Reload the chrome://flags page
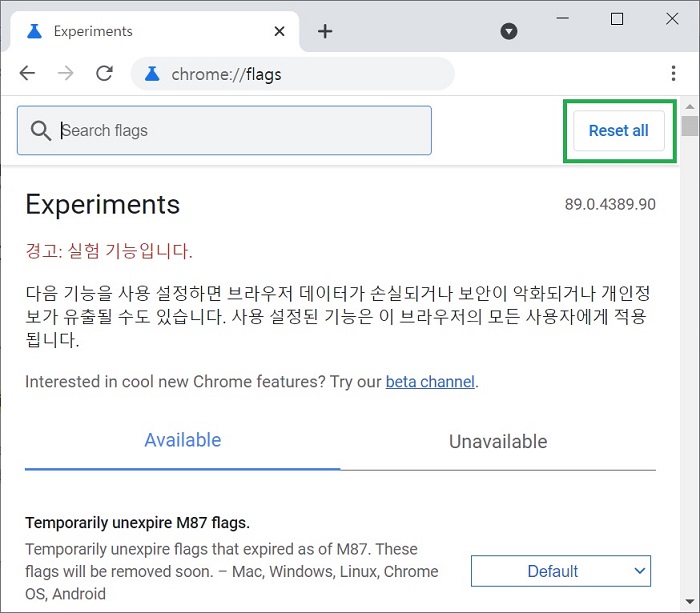Screen dimensions: 700x613 104,73
